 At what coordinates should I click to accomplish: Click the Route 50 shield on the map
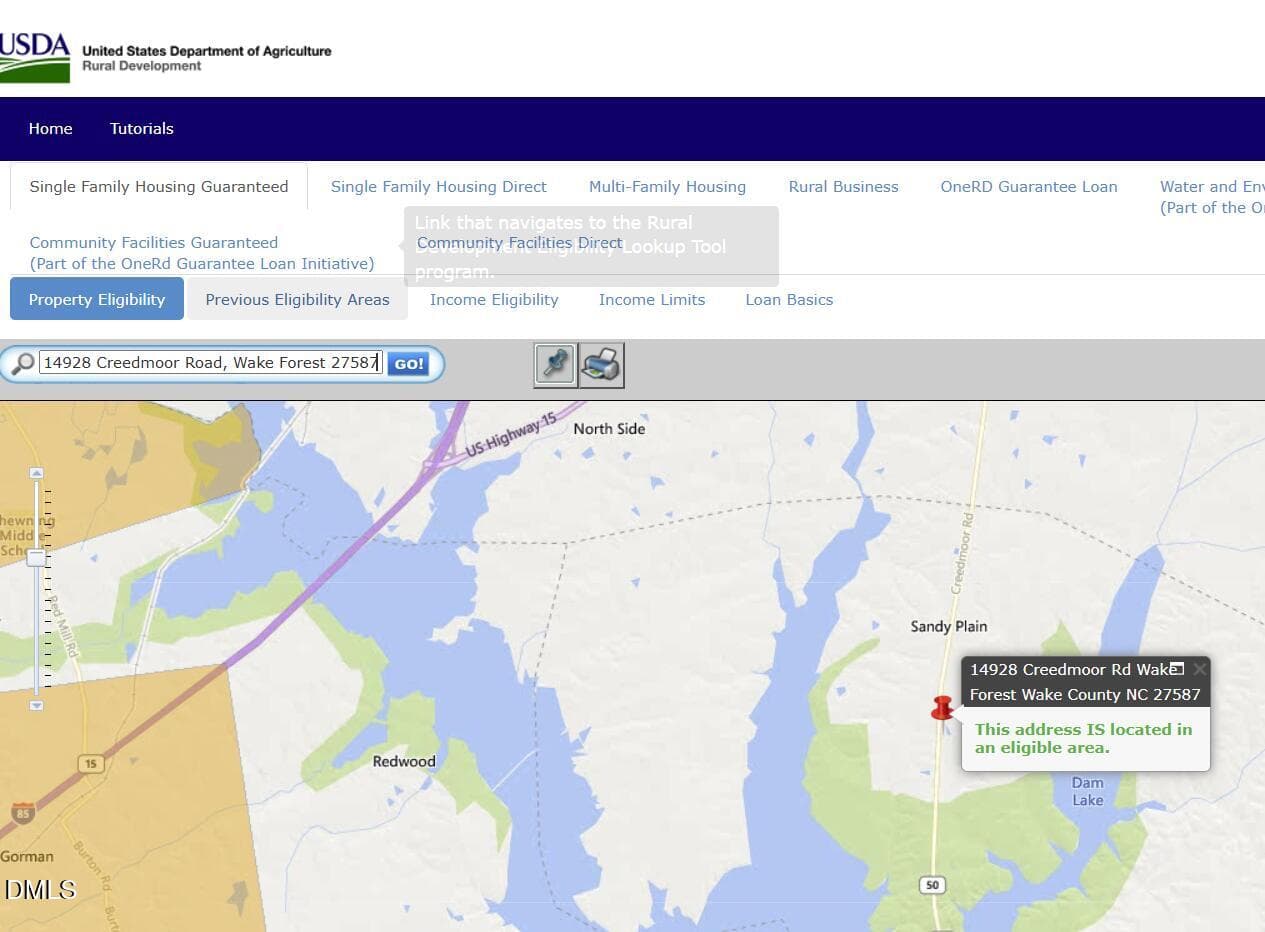click(x=933, y=885)
